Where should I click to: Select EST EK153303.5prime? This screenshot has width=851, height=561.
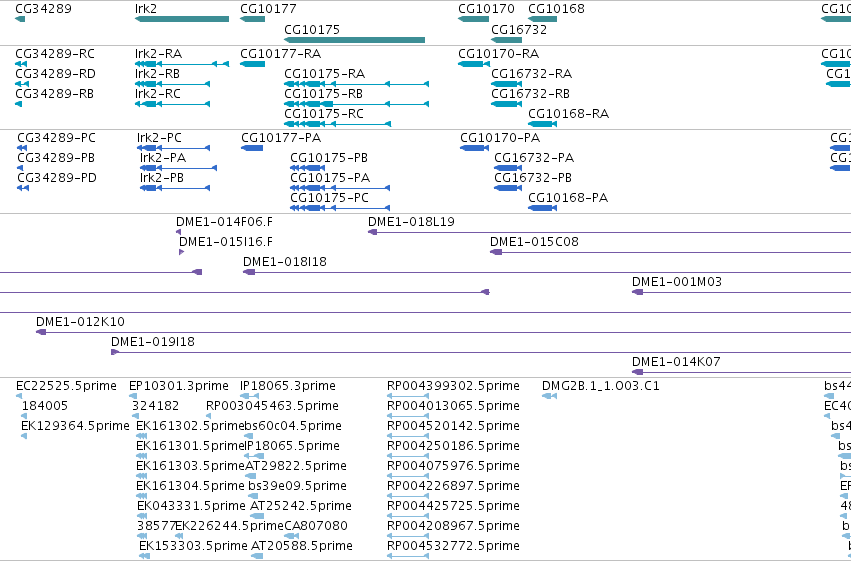click(x=144, y=557)
